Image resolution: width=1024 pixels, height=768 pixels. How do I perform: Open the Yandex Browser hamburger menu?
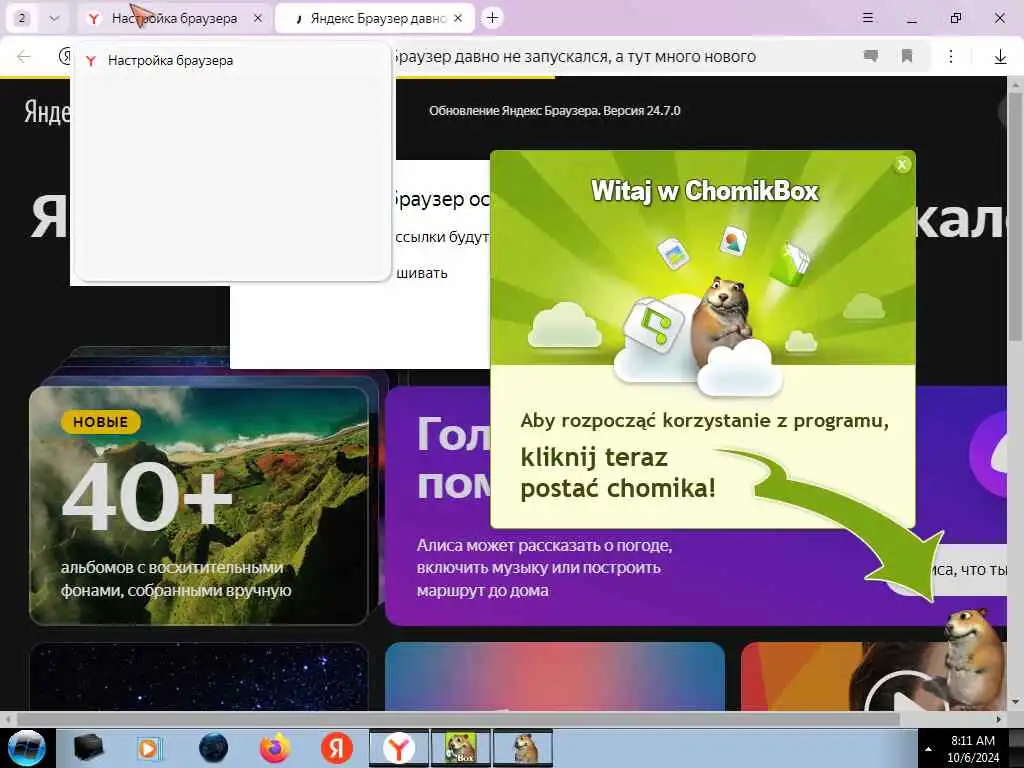click(x=868, y=18)
